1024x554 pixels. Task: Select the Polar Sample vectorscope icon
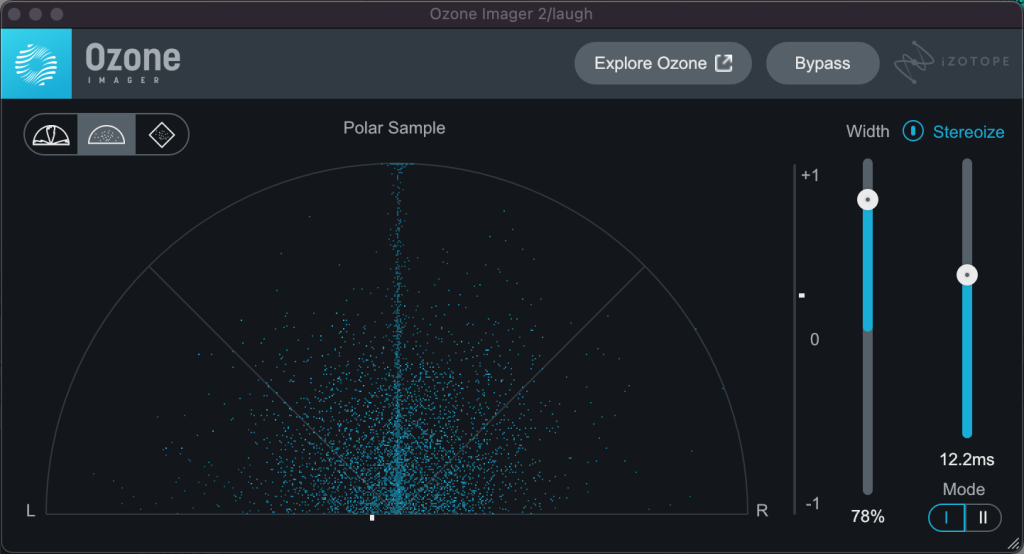point(106,135)
